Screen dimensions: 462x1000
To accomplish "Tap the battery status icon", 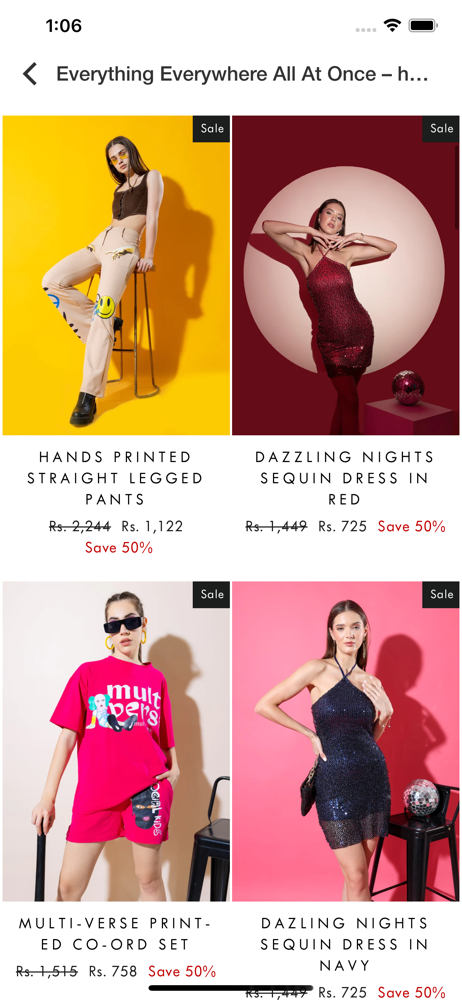I will click(x=422, y=26).
